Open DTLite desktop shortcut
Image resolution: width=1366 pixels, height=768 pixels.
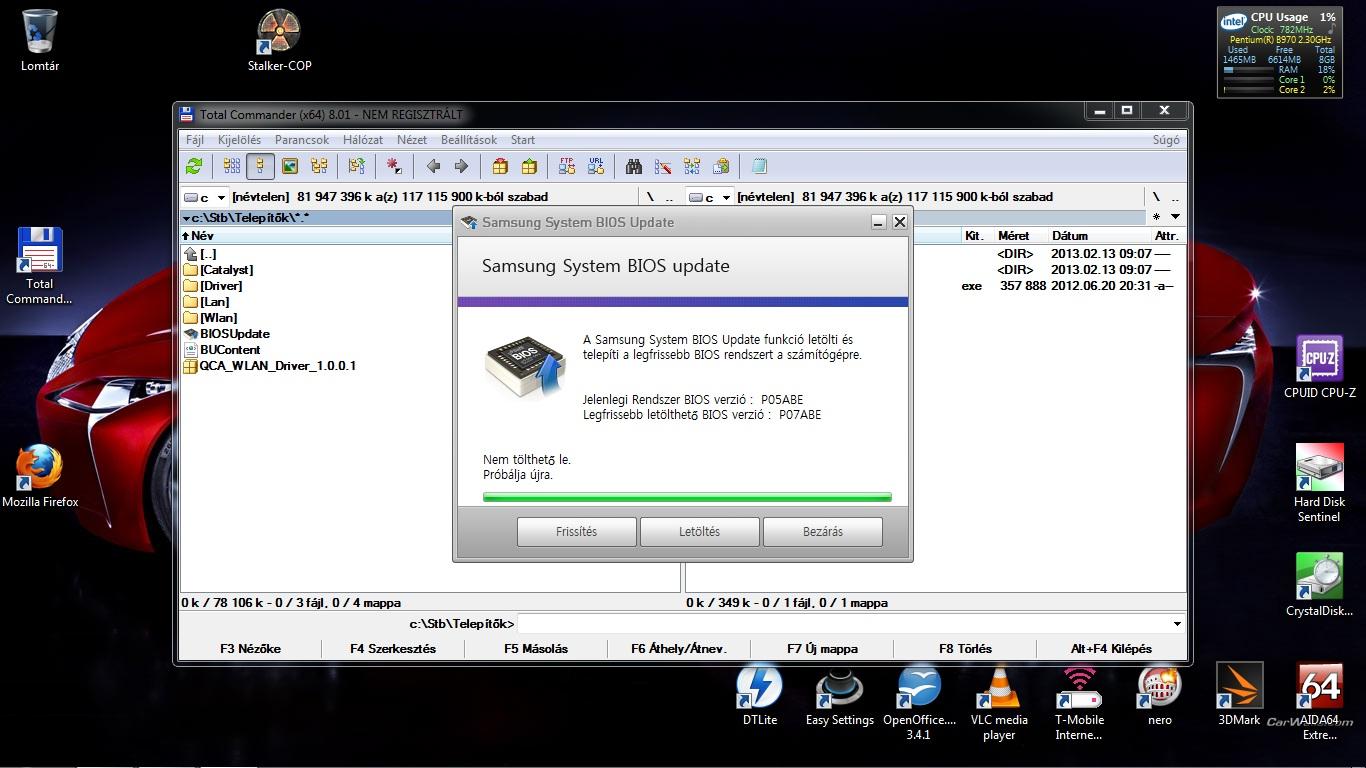pos(760,696)
